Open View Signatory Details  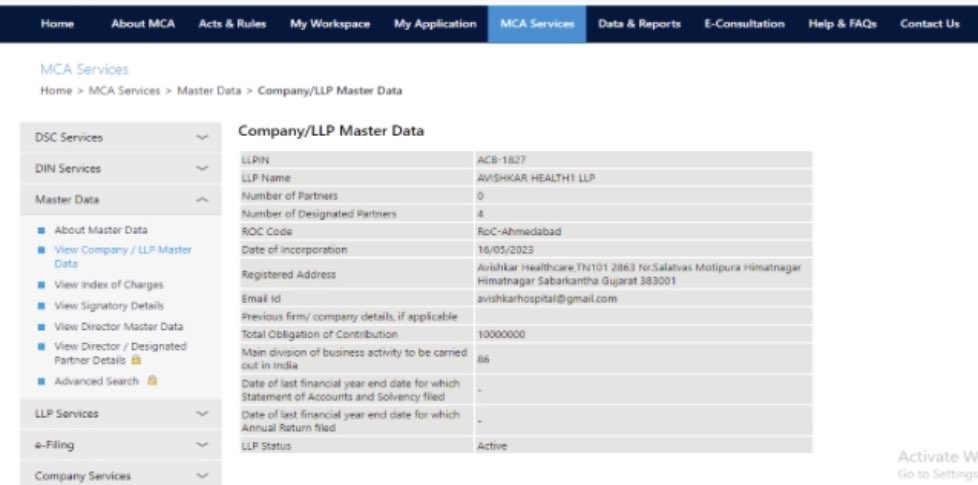(109, 305)
